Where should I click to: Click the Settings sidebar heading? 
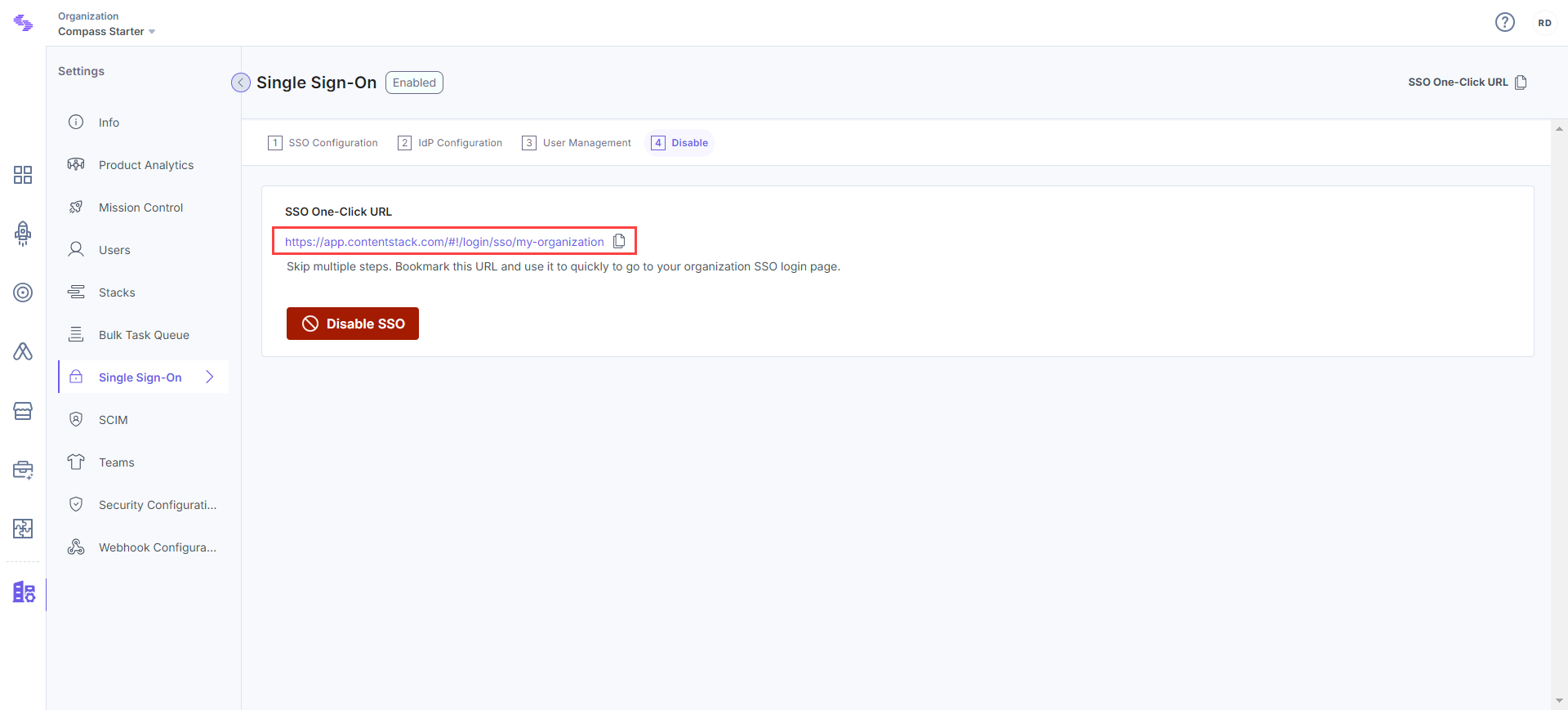pyautogui.click(x=81, y=71)
